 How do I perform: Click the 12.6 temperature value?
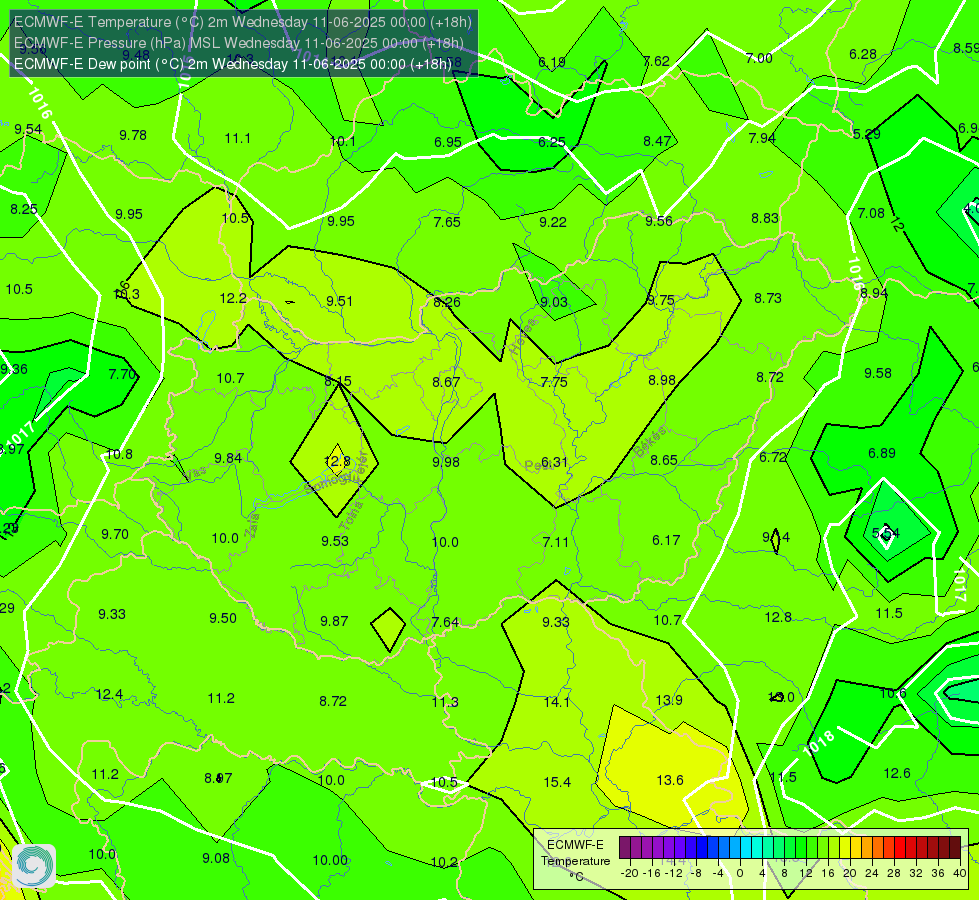(x=897, y=773)
